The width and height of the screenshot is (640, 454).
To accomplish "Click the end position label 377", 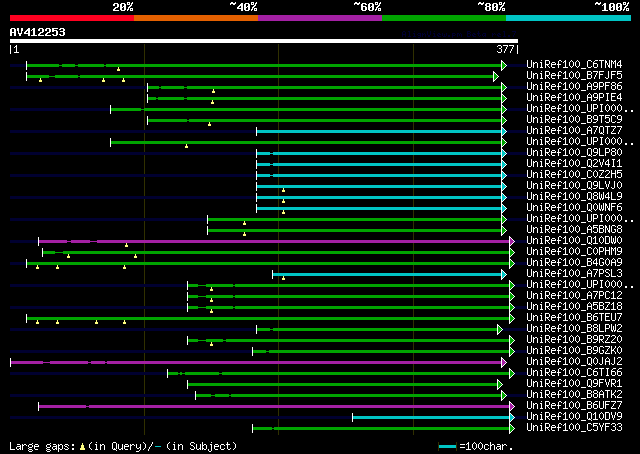I will [505, 49].
